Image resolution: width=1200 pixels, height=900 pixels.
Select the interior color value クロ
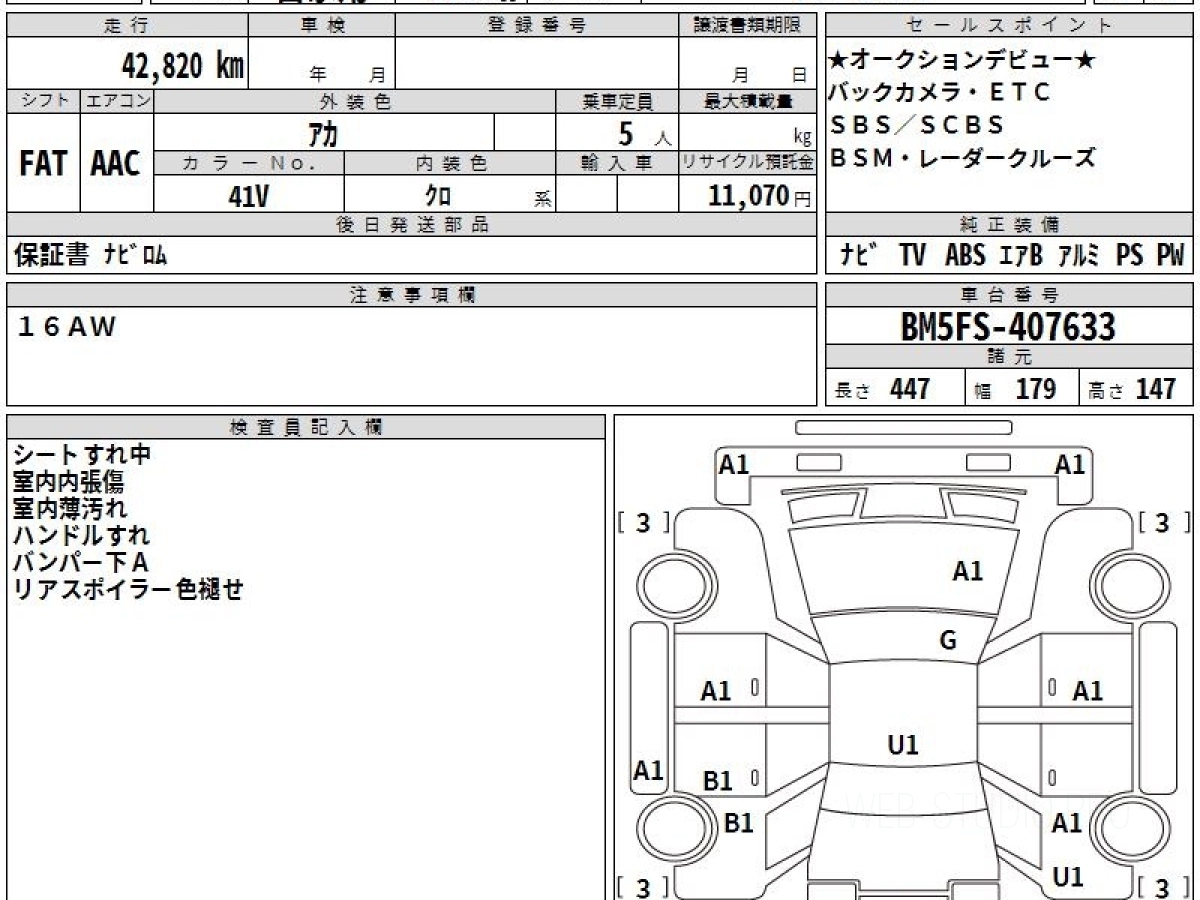pos(437,195)
